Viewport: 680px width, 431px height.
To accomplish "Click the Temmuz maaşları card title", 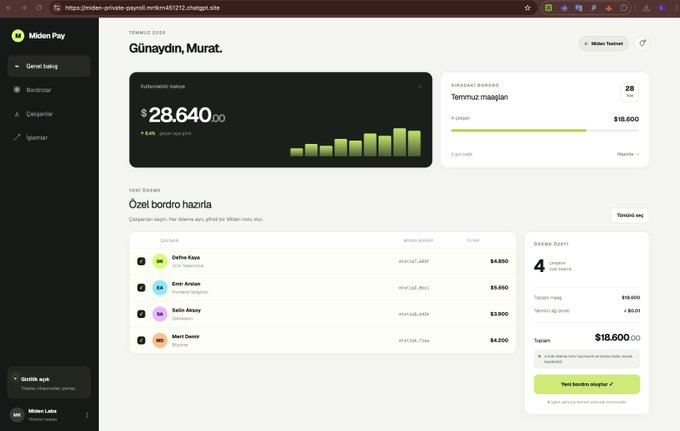I will click(479, 97).
